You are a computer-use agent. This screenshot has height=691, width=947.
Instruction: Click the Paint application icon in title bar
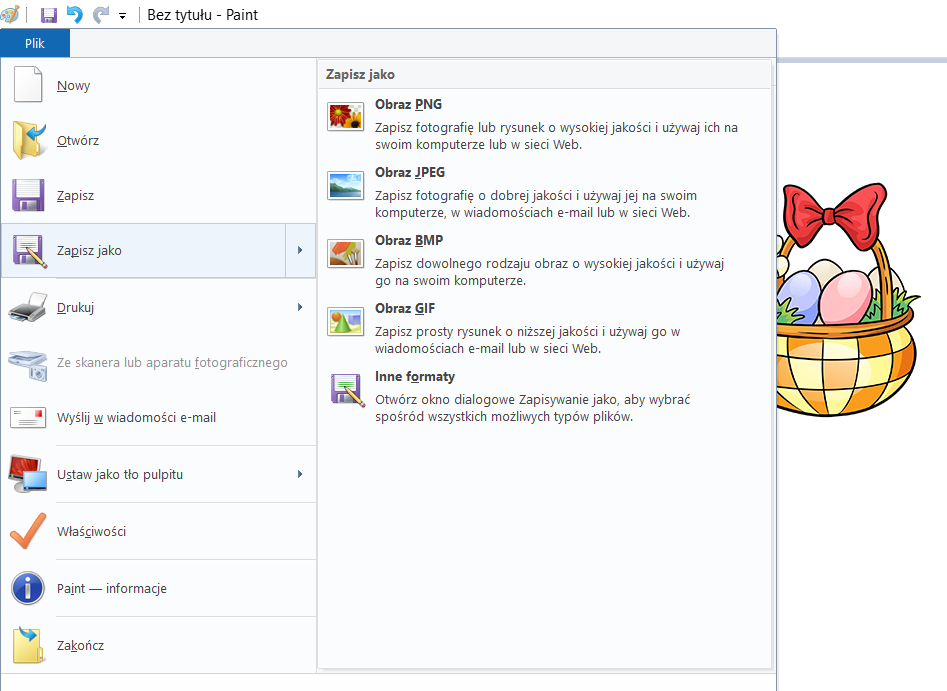pyautogui.click(x=10, y=14)
